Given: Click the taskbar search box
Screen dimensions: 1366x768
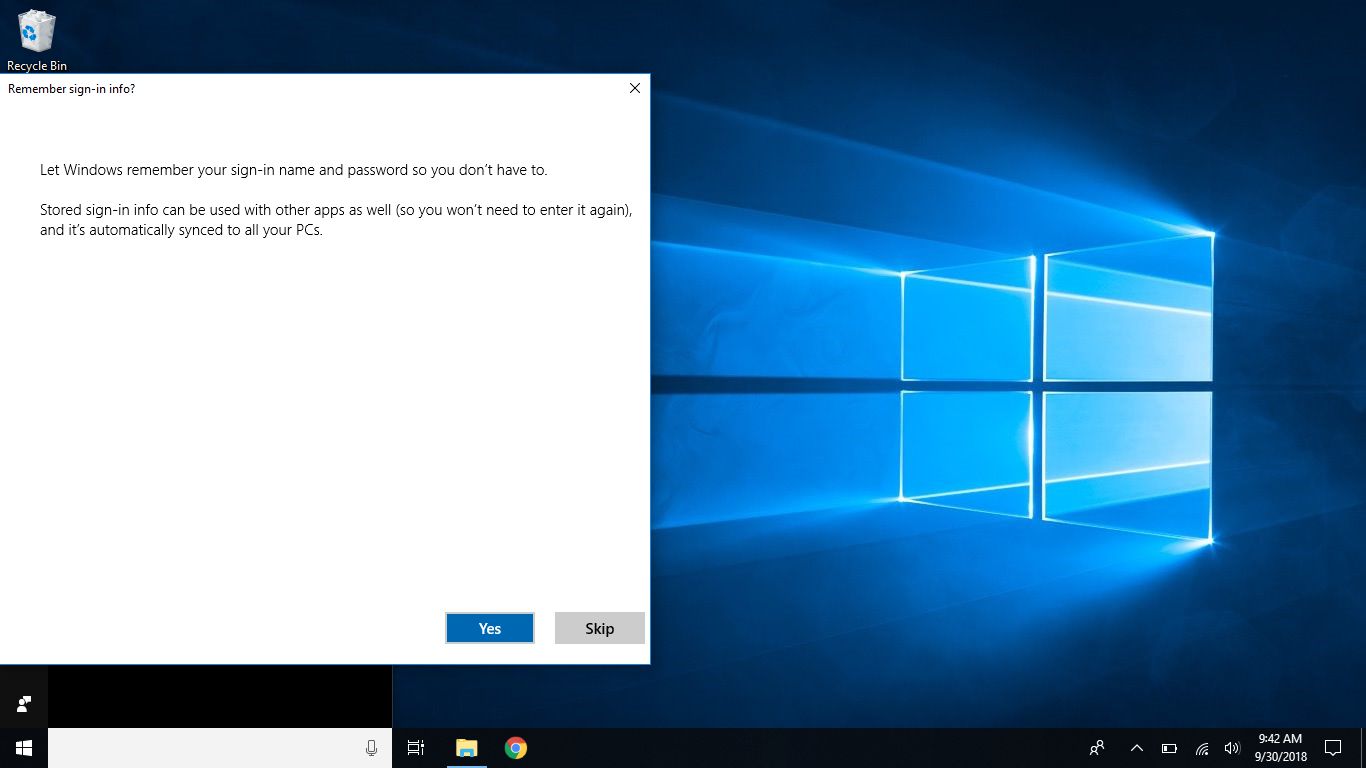Looking at the screenshot, I should [x=220, y=748].
